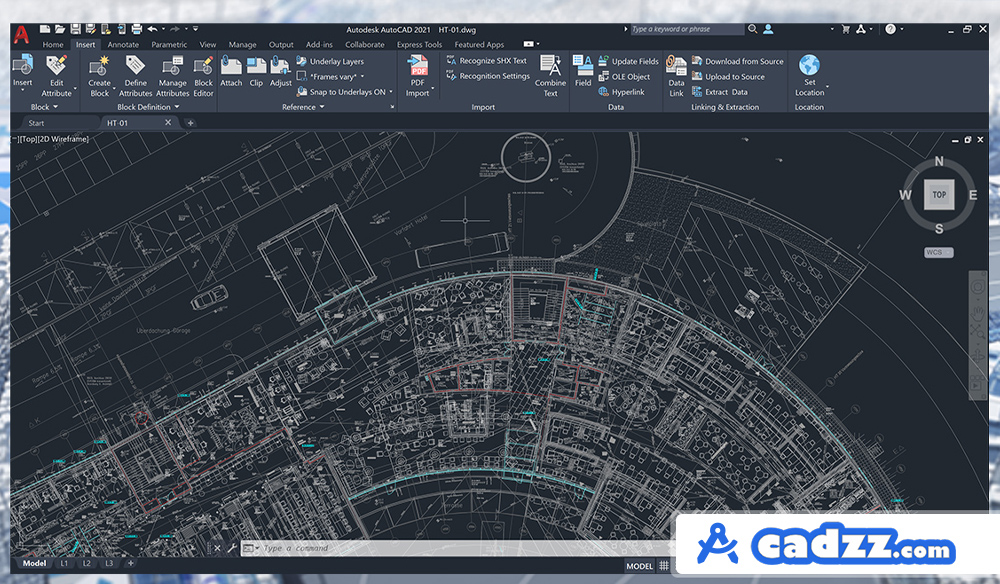Click the Insert block tool

(22, 70)
